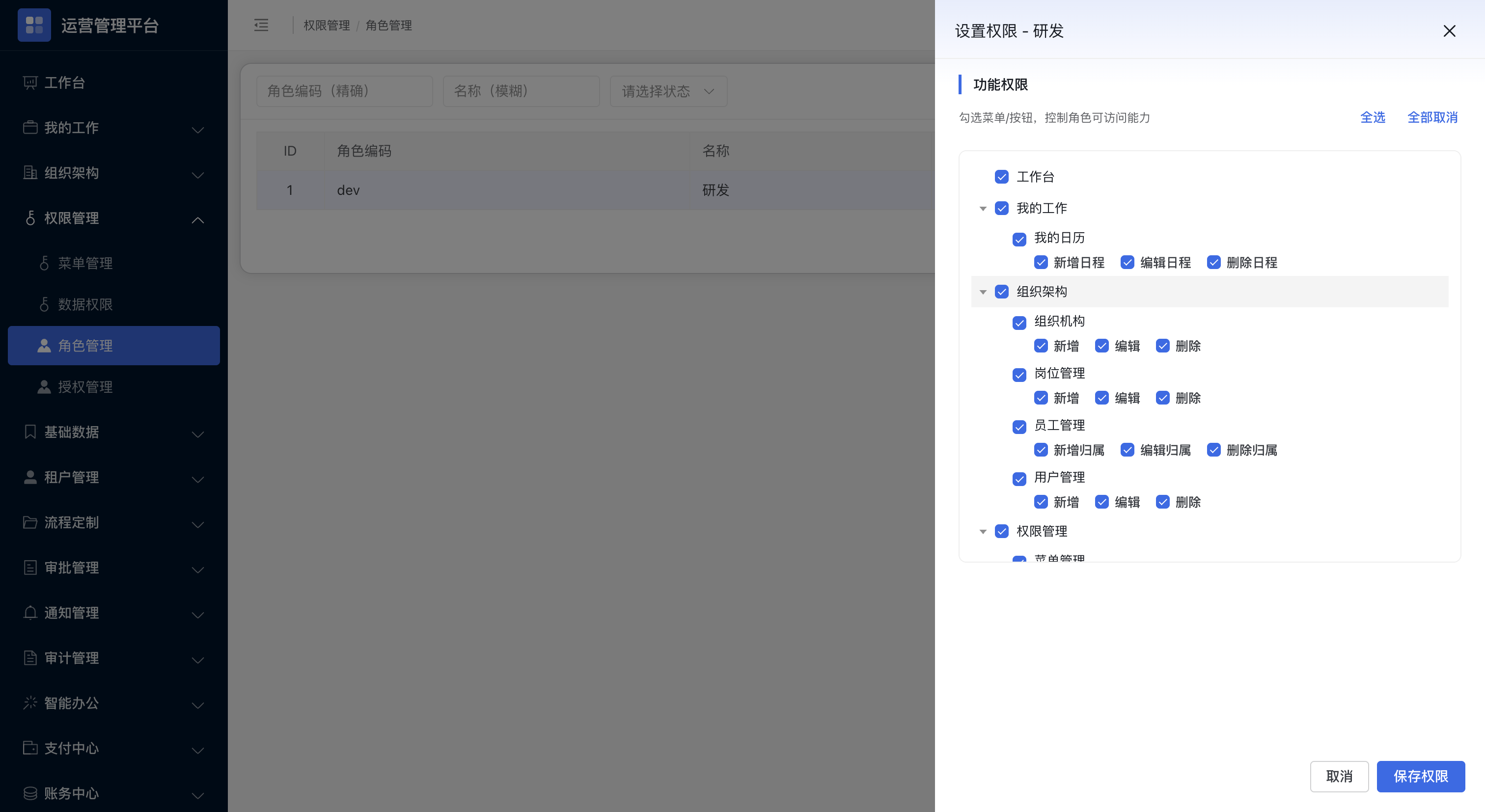
Task: Click the 菜单管理 key icon
Action: coord(44,263)
